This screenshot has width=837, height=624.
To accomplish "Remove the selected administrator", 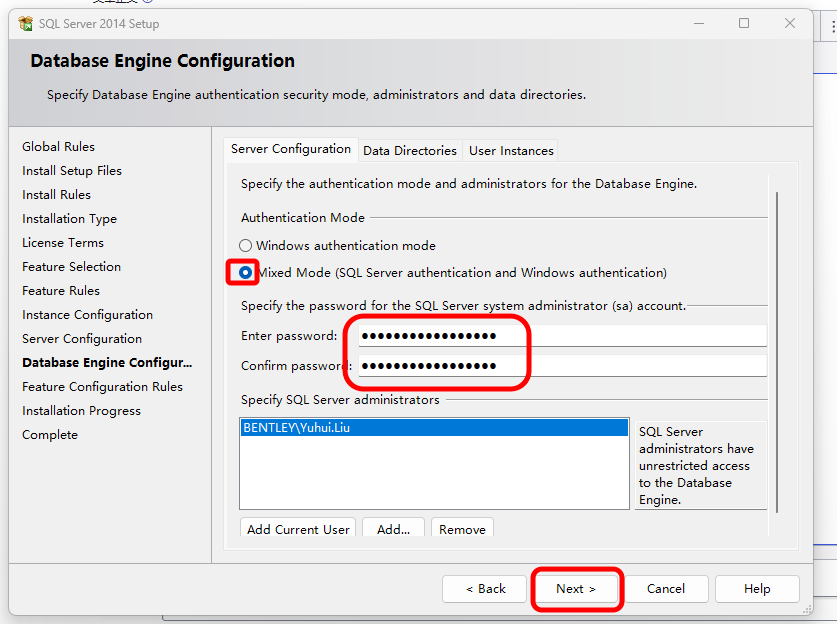I will click(x=462, y=529).
